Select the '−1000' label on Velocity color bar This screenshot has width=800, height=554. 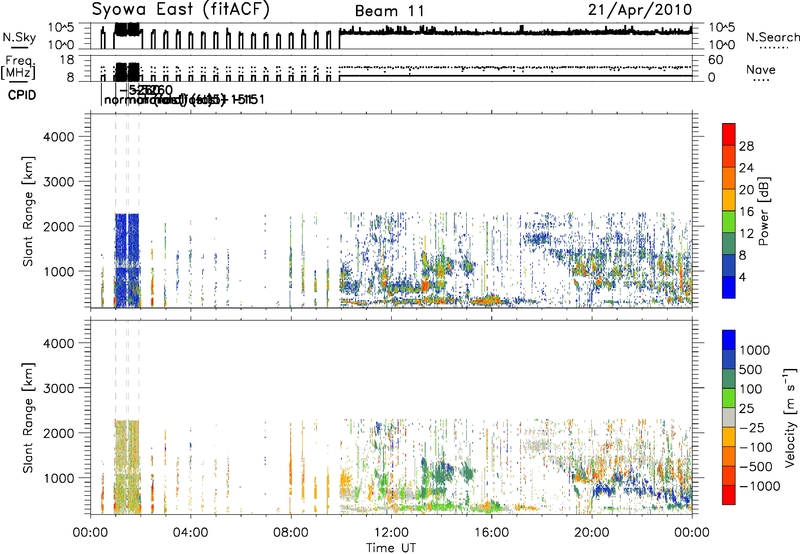(760, 486)
